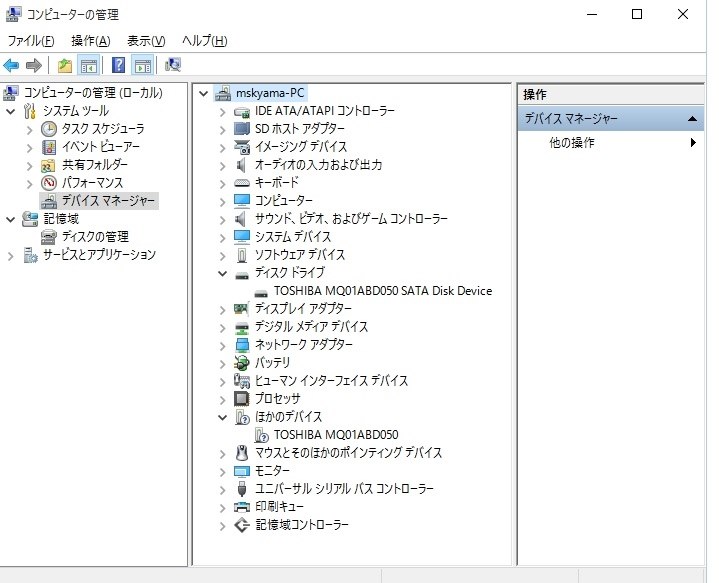This screenshot has height=583, width=719.
Task: Open the 他の操作 submenu arrow
Action: [693, 143]
